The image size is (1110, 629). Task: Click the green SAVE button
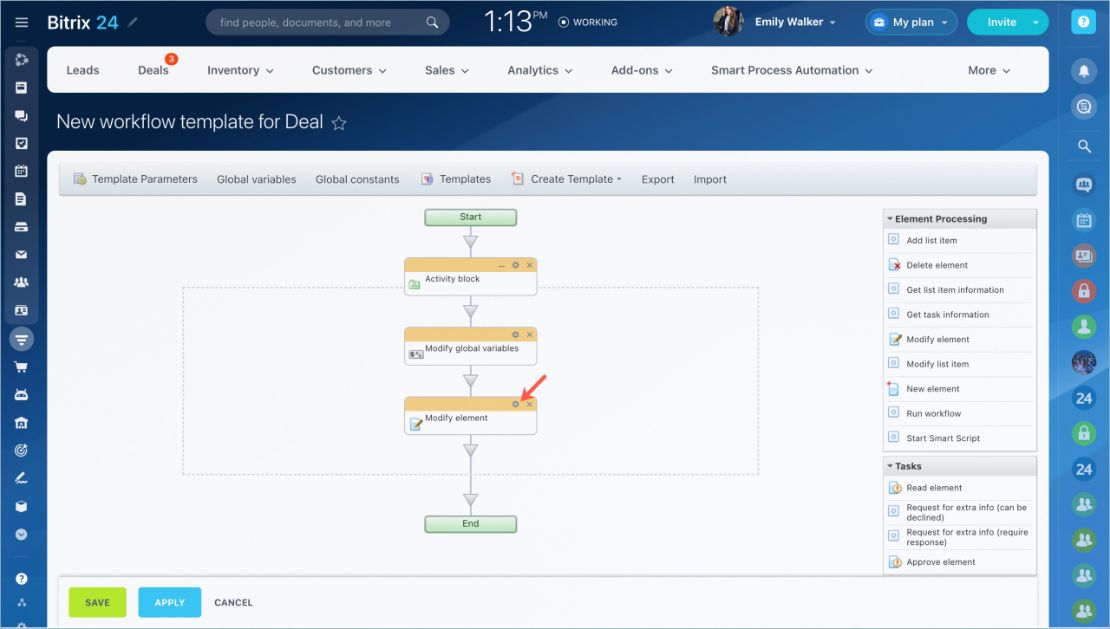point(98,602)
